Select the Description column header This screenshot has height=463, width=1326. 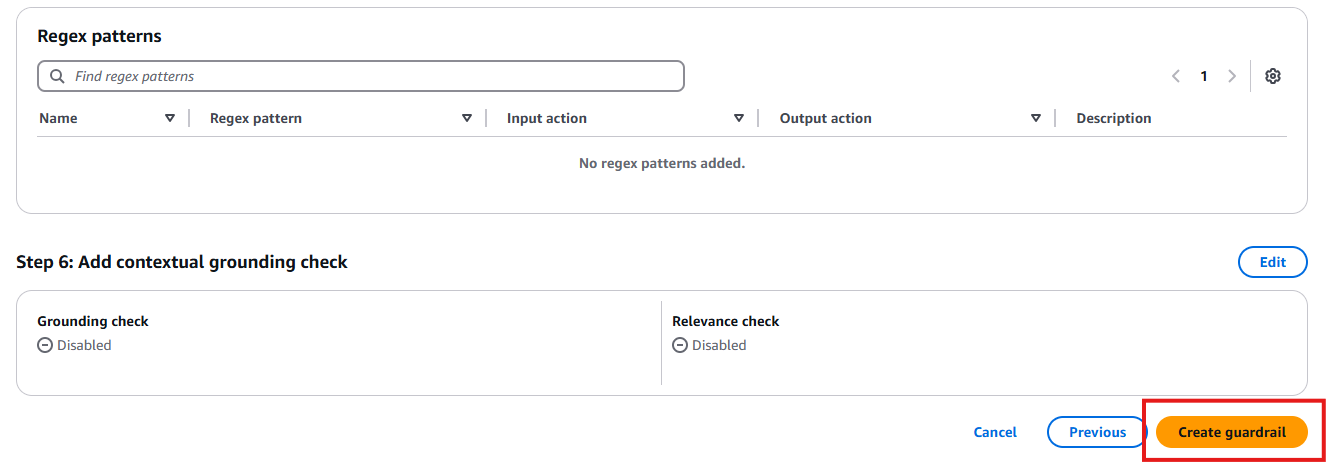[1114, 118]
